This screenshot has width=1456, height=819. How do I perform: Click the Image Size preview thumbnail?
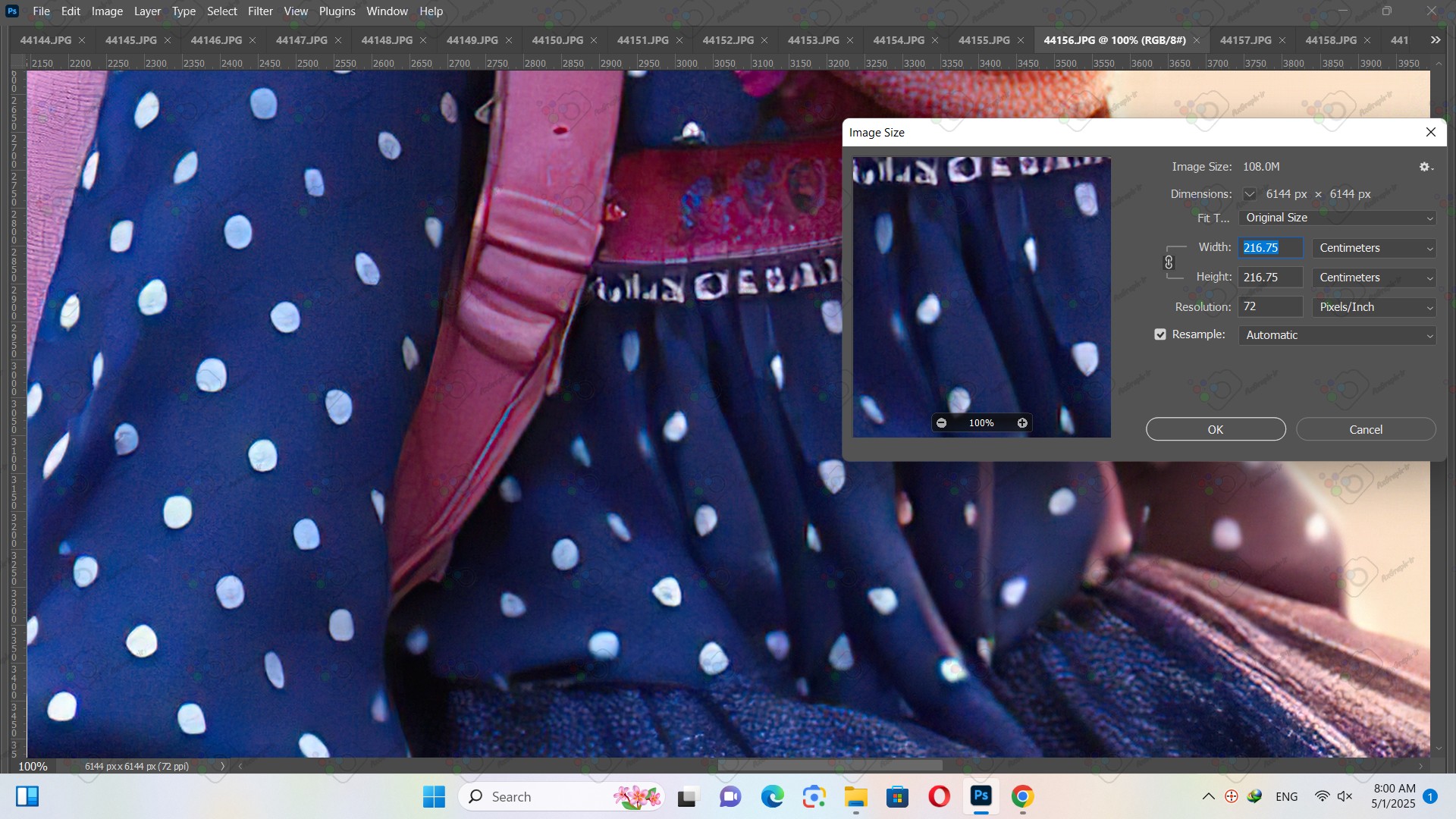click(981, 297)
